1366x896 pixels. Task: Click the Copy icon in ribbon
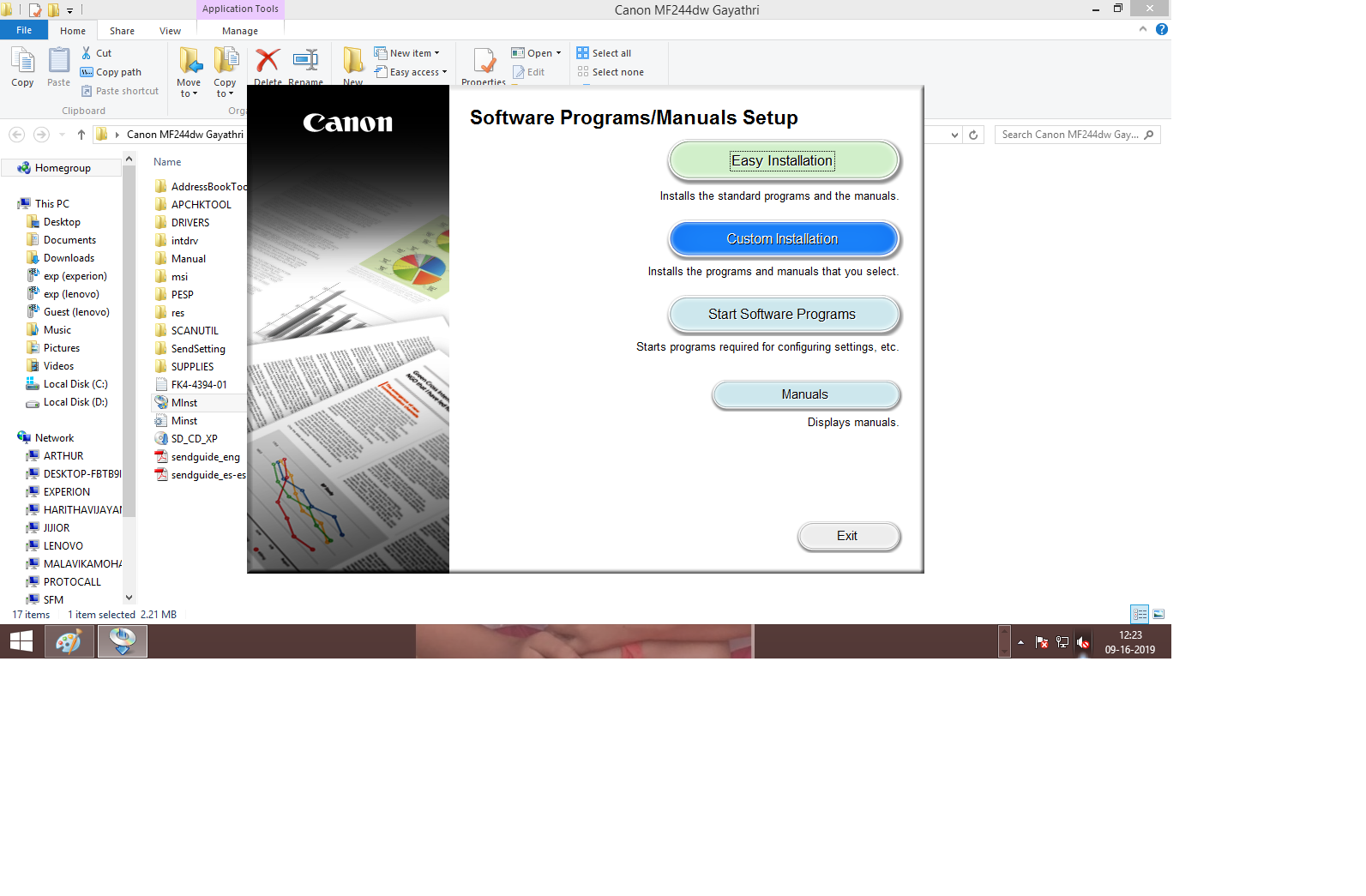(x=22, y=68)
